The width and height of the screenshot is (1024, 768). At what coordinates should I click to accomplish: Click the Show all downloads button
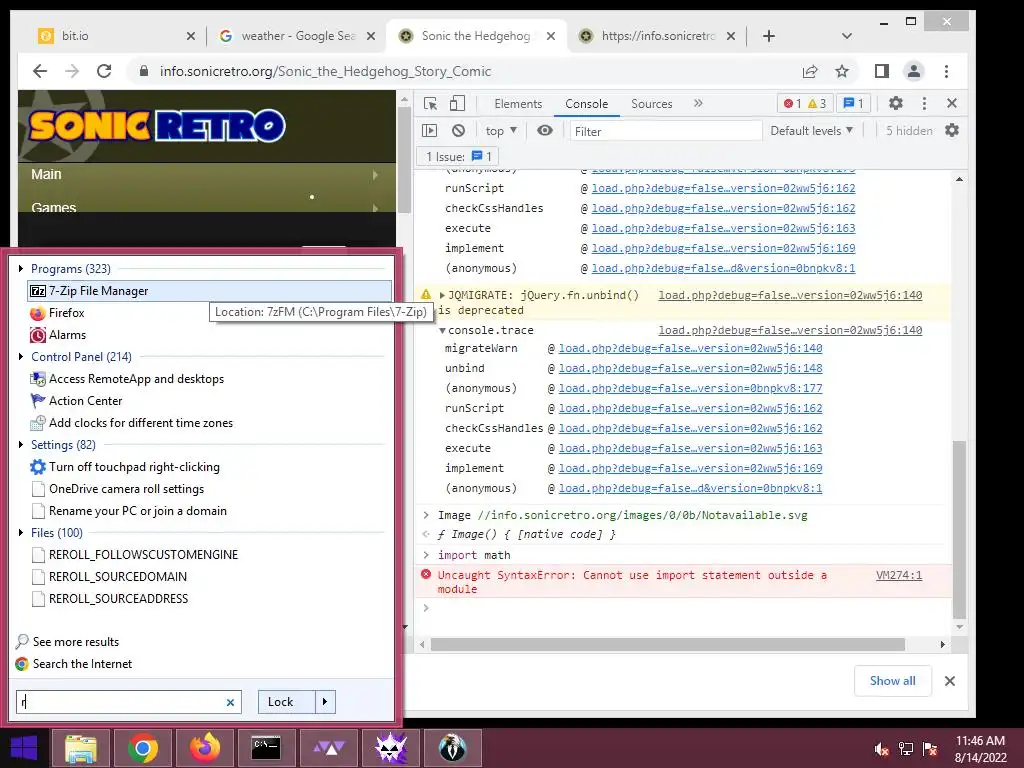[893, 681]
